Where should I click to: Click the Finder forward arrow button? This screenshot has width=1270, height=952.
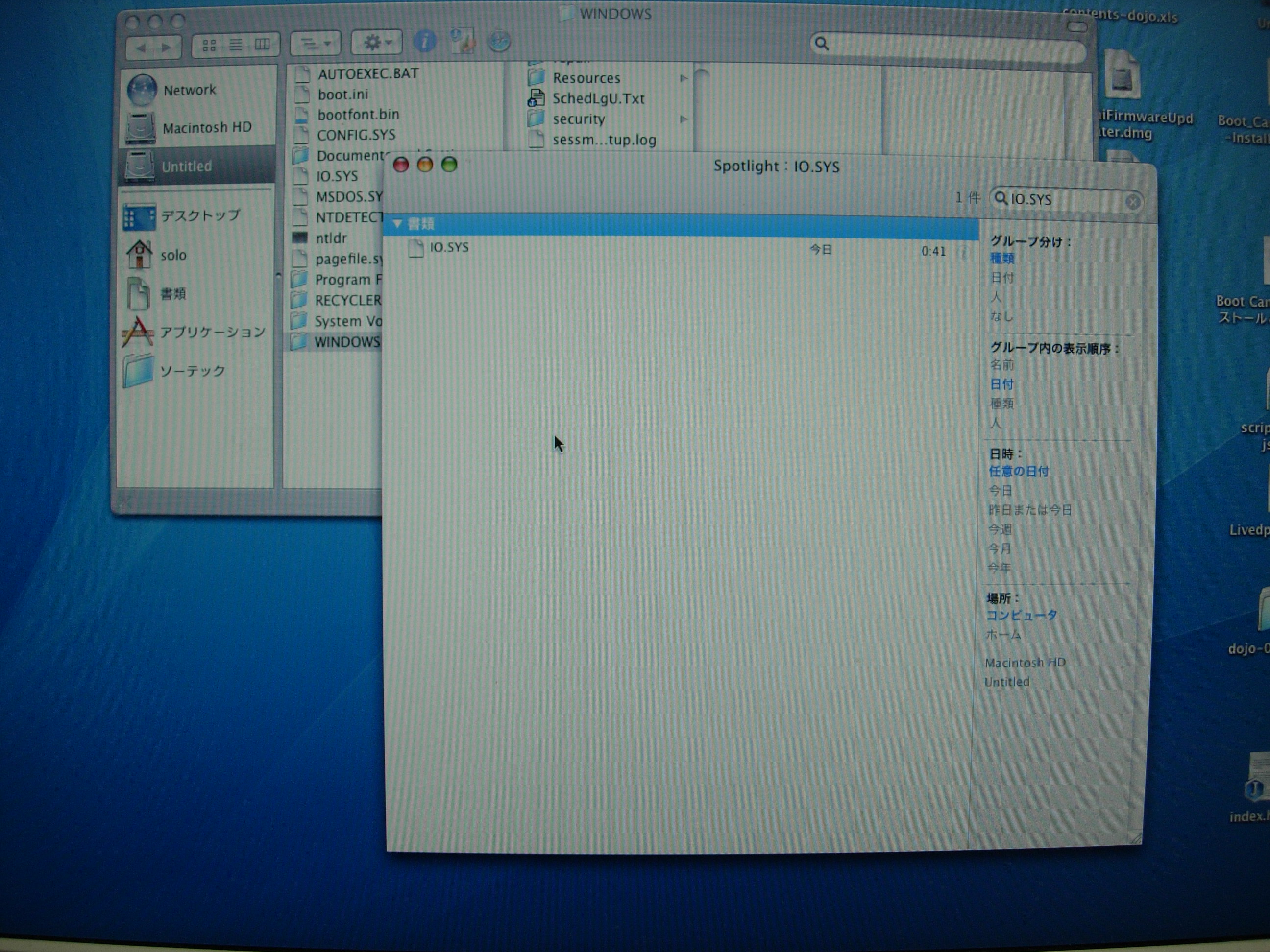167,47
